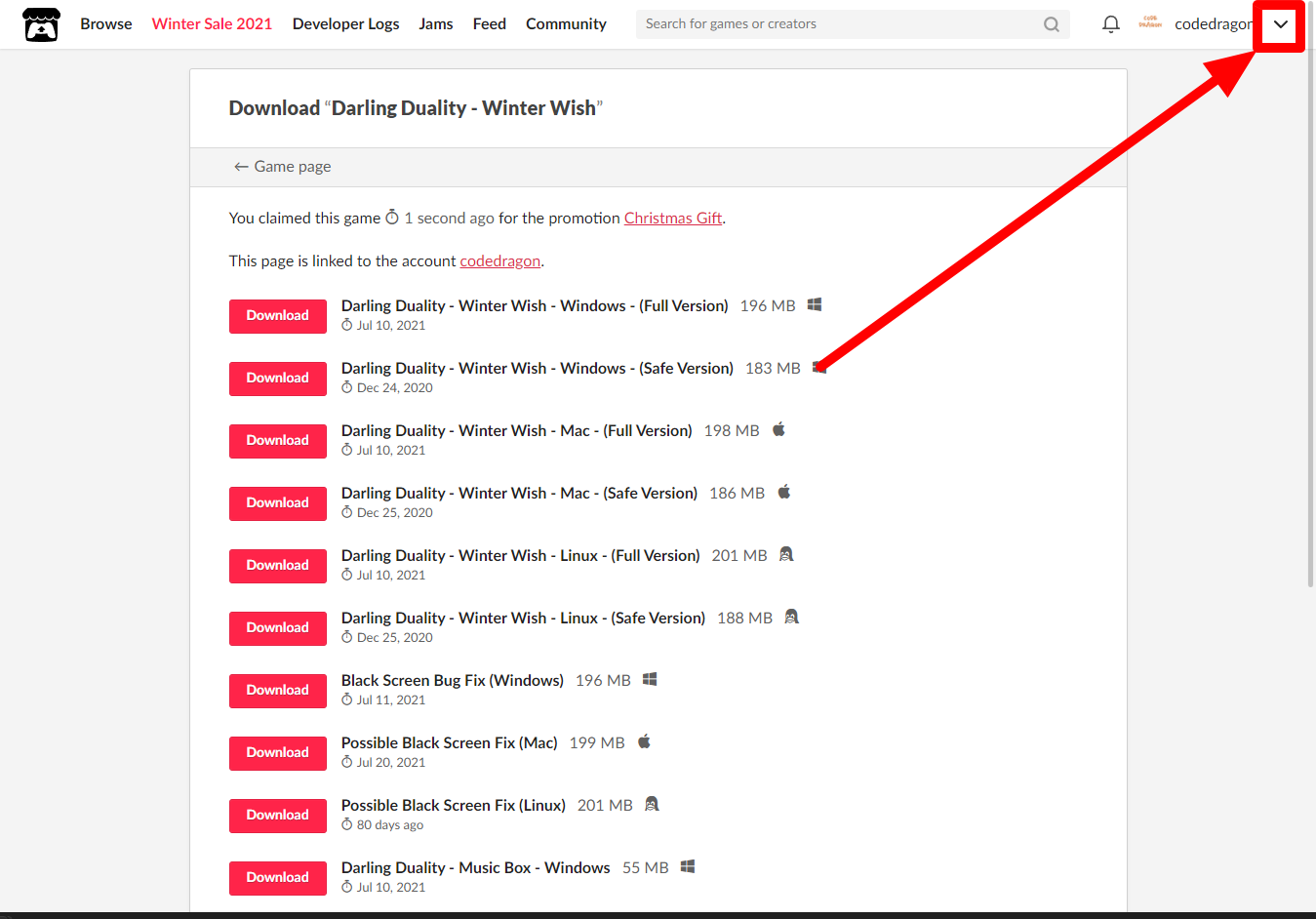Screen dimensions: 1316x919
Task: Click "Possible Black Screen Fix (Linux)" file name
Action: coord(454,805)
